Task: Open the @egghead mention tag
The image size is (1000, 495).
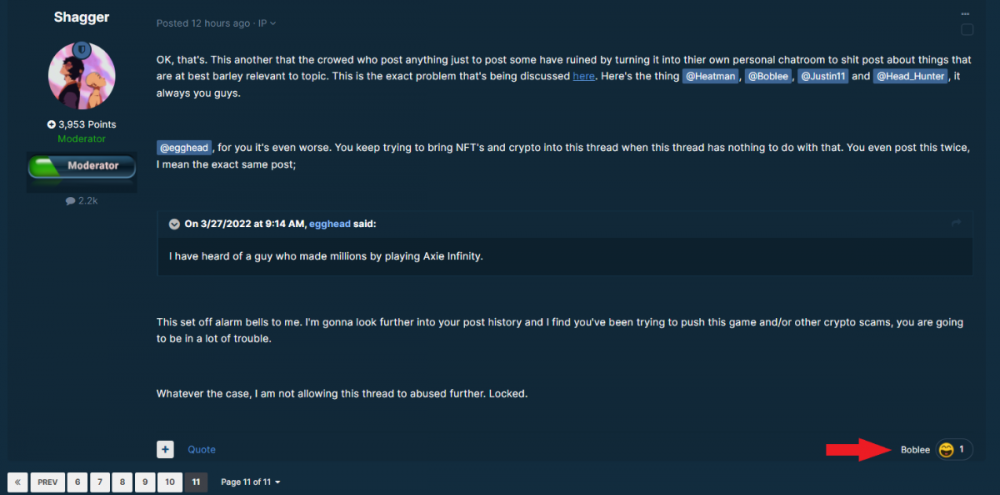Action: pyautogui.click(x=184, y=148)
